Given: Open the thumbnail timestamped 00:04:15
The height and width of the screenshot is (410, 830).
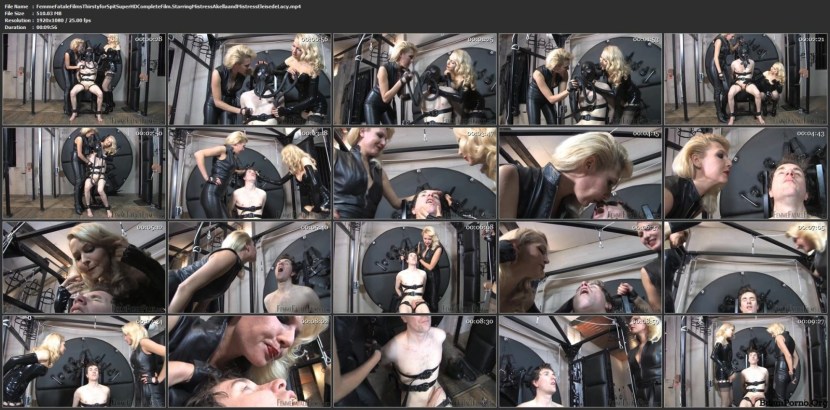Looking at the screenshot, I should point(580,173).
